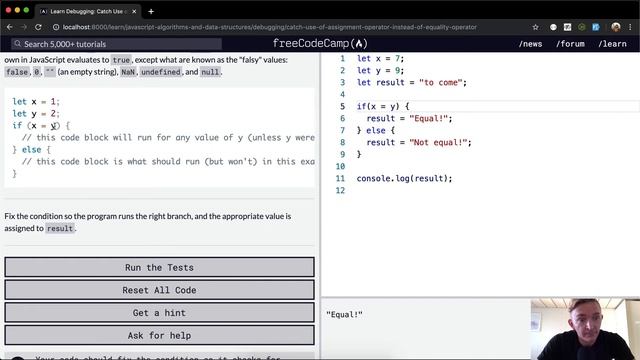Click the 'to come' string in line 3
Screen dimensions: 640x360
click(x=440, y=82)
